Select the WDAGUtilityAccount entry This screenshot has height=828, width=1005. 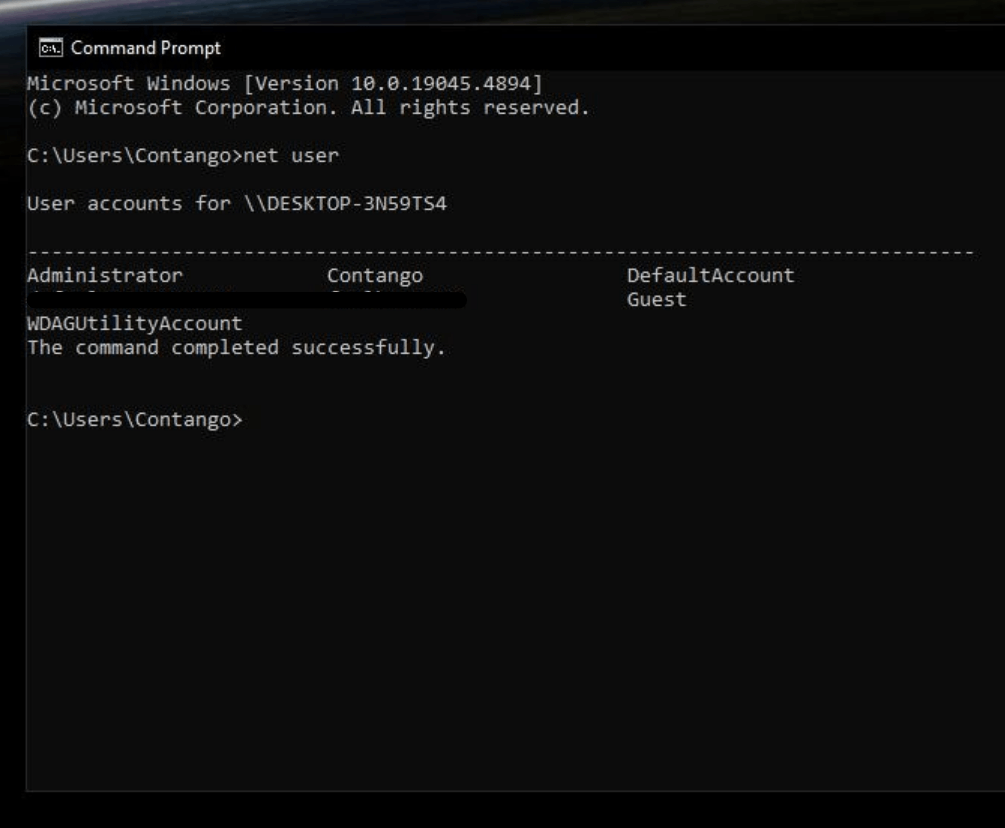coord(134,323)
